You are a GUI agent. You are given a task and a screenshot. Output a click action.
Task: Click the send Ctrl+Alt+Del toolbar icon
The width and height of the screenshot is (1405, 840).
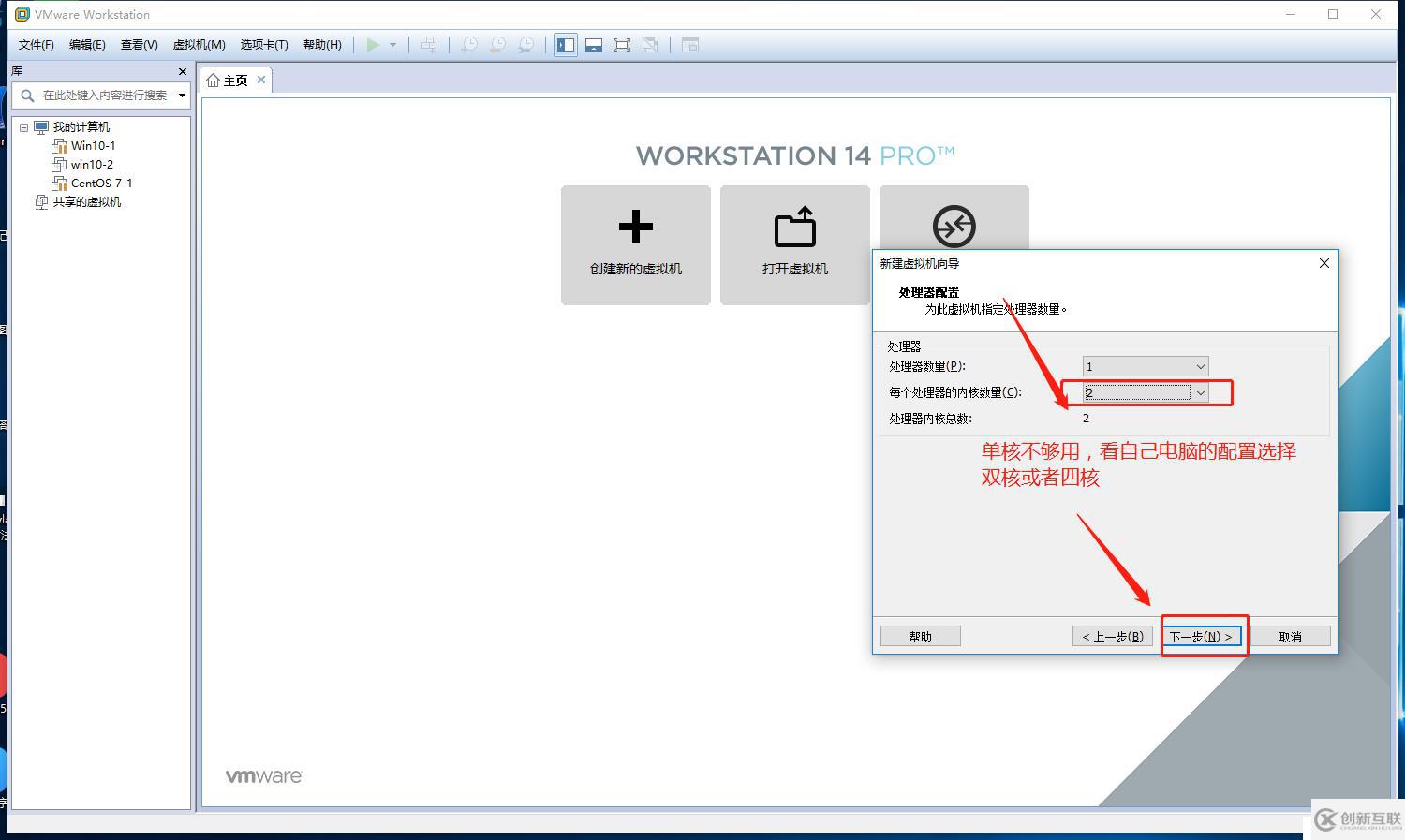(429, 45)
